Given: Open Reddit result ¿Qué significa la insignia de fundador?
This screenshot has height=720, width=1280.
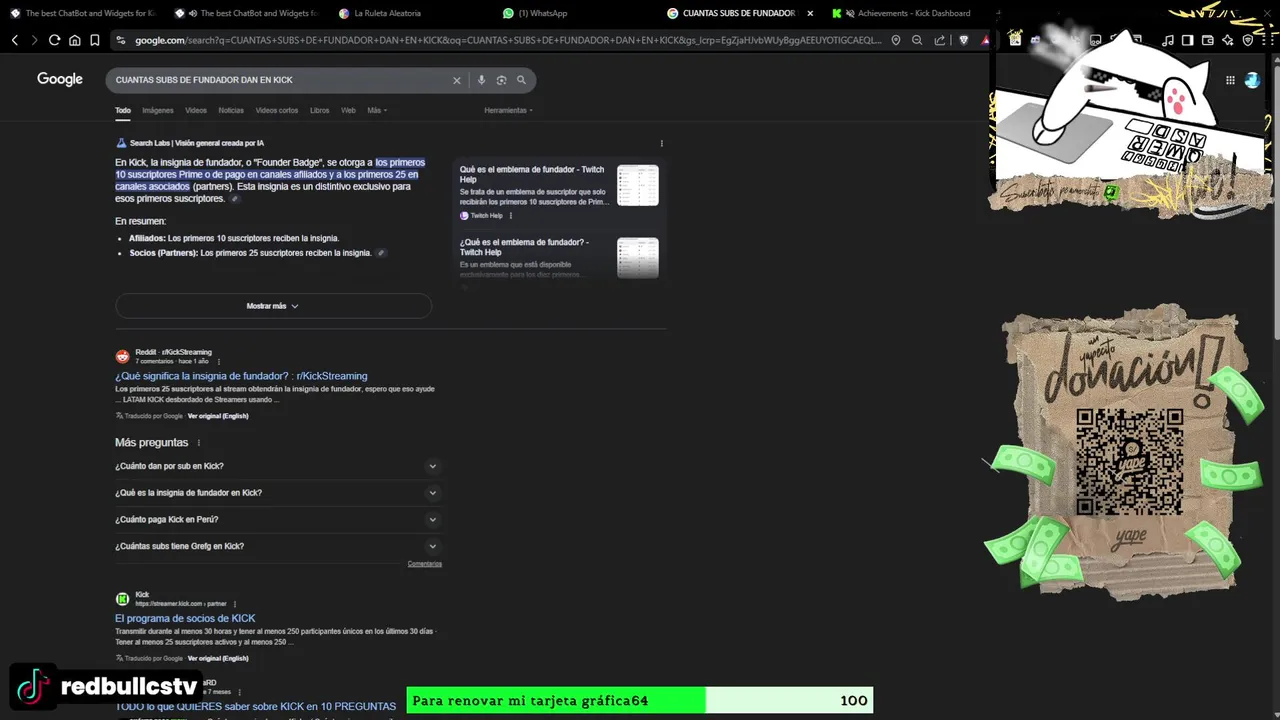Looking at the screenshot, I should coord(241,376).
